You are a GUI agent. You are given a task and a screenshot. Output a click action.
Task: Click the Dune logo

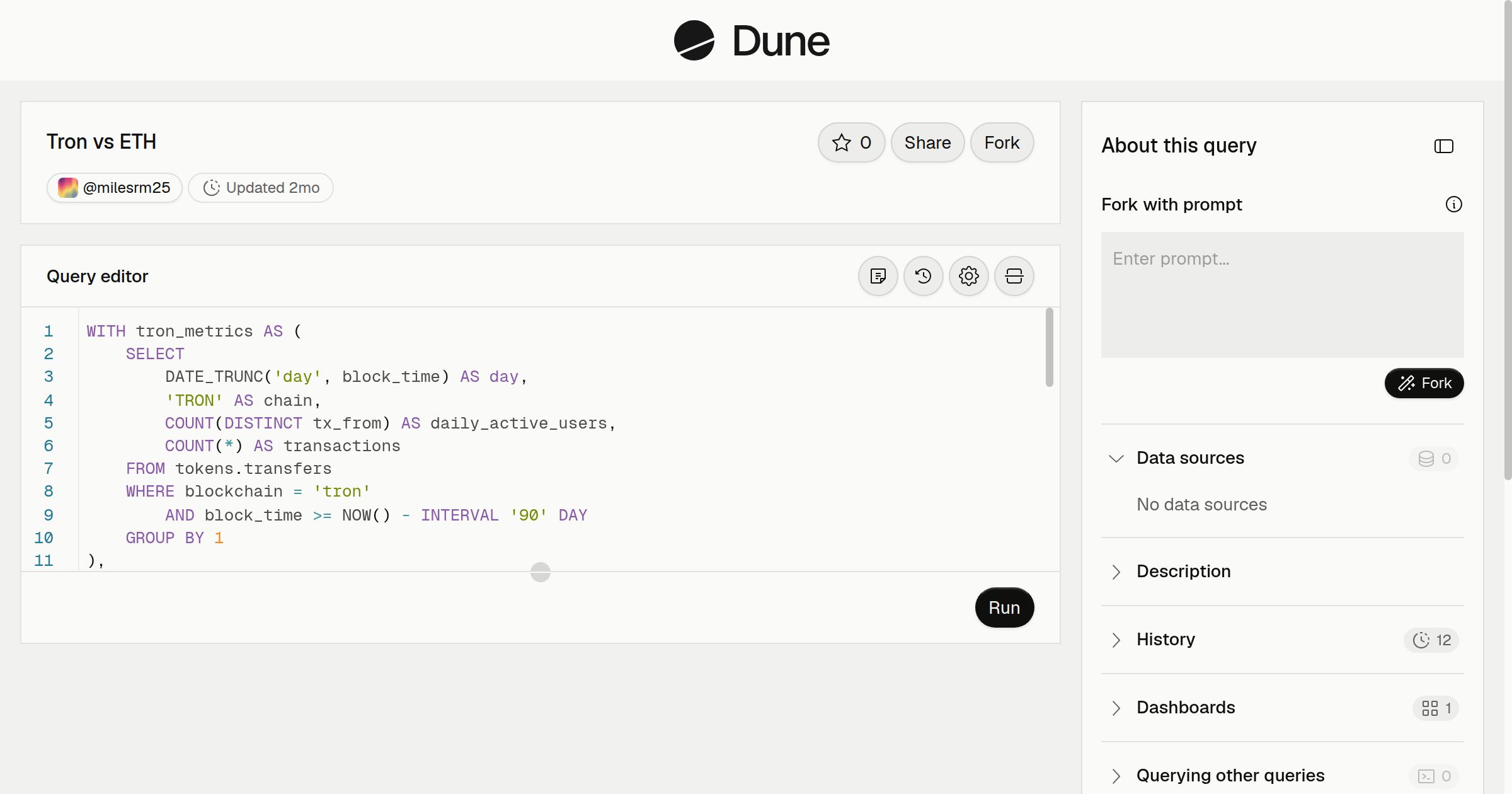point(752,40)
